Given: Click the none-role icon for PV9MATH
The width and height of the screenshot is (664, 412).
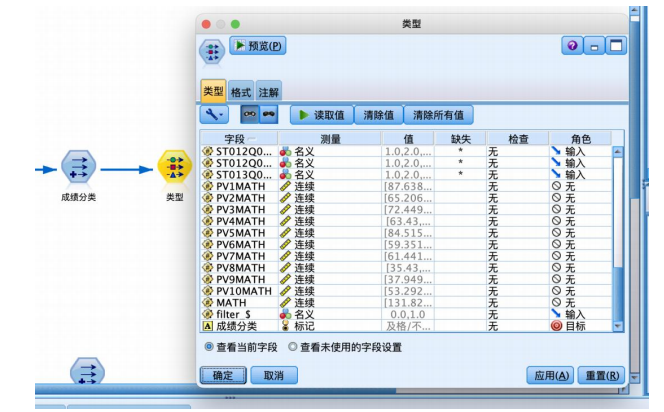Looking at the screenshot, I should pyautogui.click(x=556, y=279).
